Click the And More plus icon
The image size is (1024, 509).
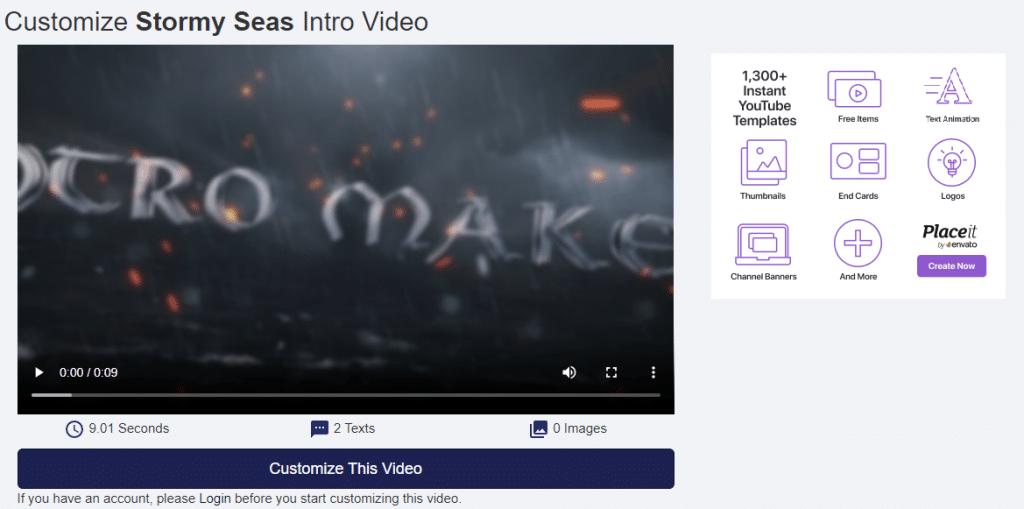point(858,241)
